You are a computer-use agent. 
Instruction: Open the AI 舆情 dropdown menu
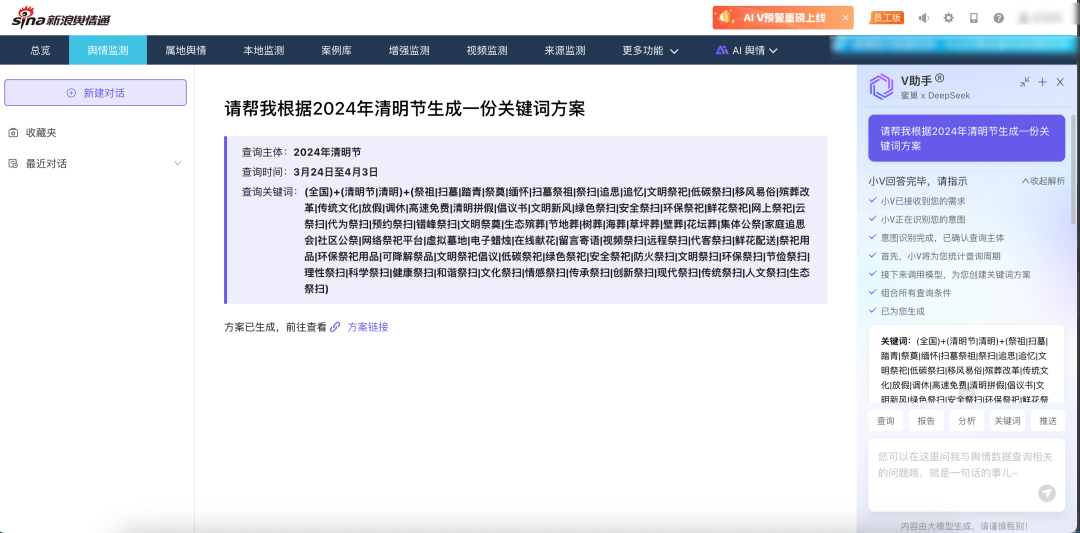pos(747,50)
